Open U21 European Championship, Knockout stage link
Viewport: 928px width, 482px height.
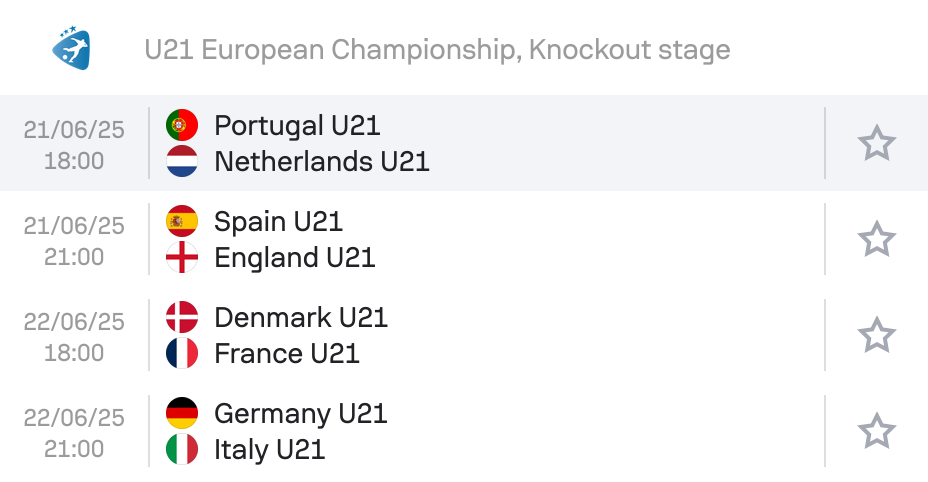pyautogui.click(x=437, y=50)
